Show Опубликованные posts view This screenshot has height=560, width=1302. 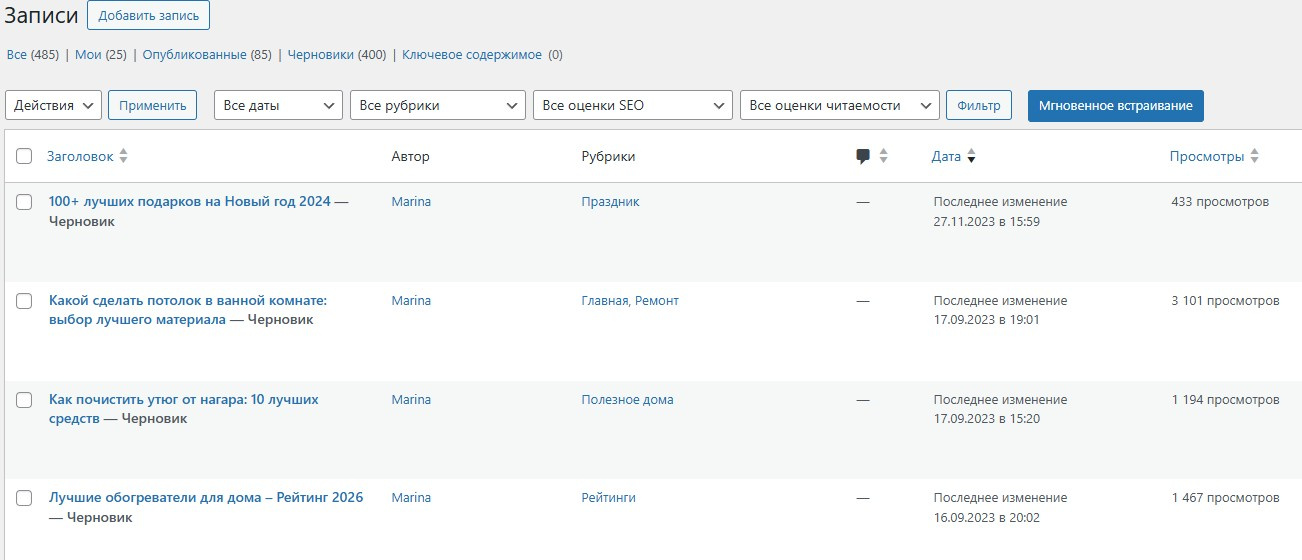194,55
